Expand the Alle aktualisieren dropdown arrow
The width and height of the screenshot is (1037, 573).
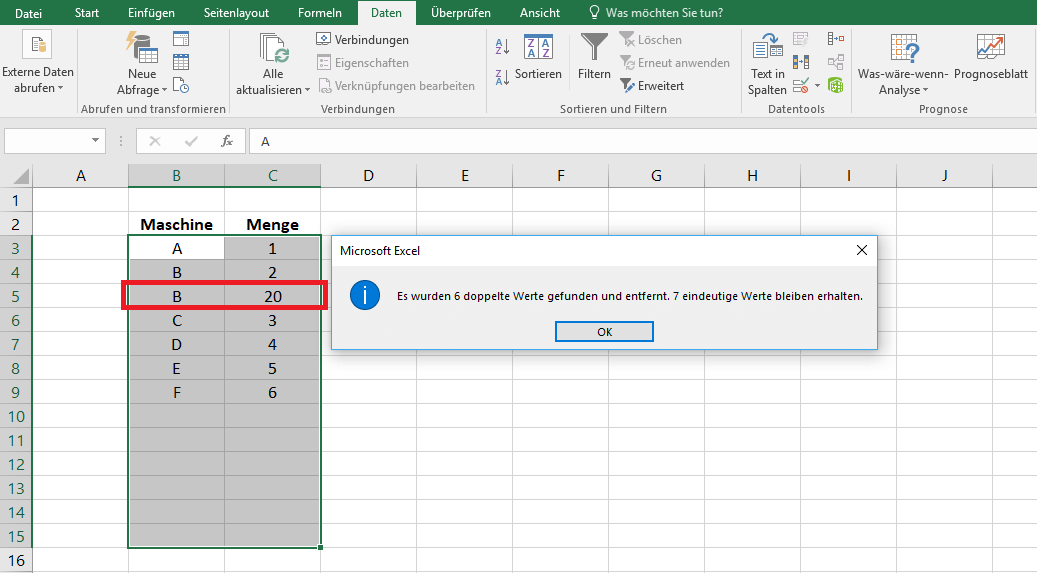click(x=308, y=90)
